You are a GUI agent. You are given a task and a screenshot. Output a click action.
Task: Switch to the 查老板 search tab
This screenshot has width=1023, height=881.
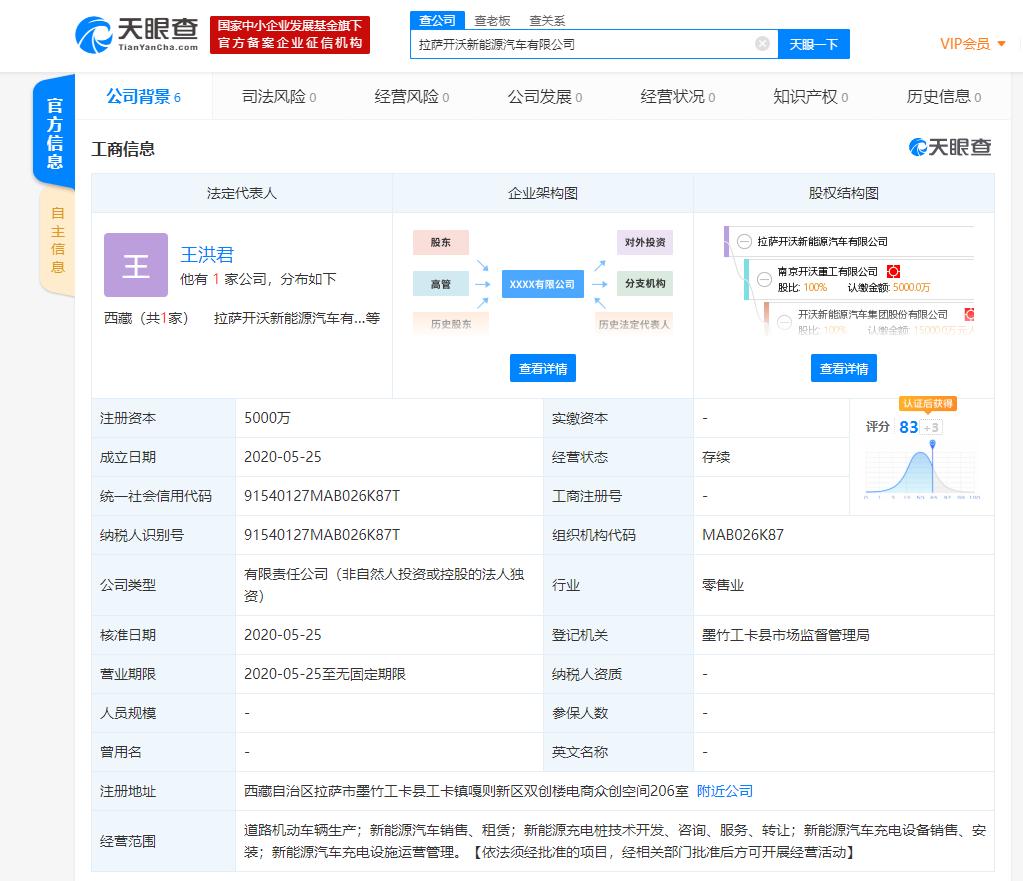pos(494,20)
